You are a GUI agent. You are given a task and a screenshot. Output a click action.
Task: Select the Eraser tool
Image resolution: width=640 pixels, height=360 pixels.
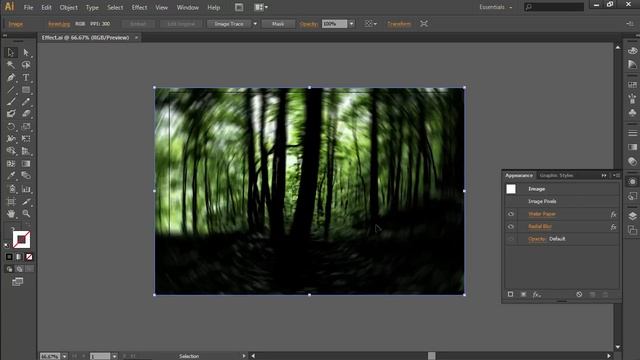(26, 114)
